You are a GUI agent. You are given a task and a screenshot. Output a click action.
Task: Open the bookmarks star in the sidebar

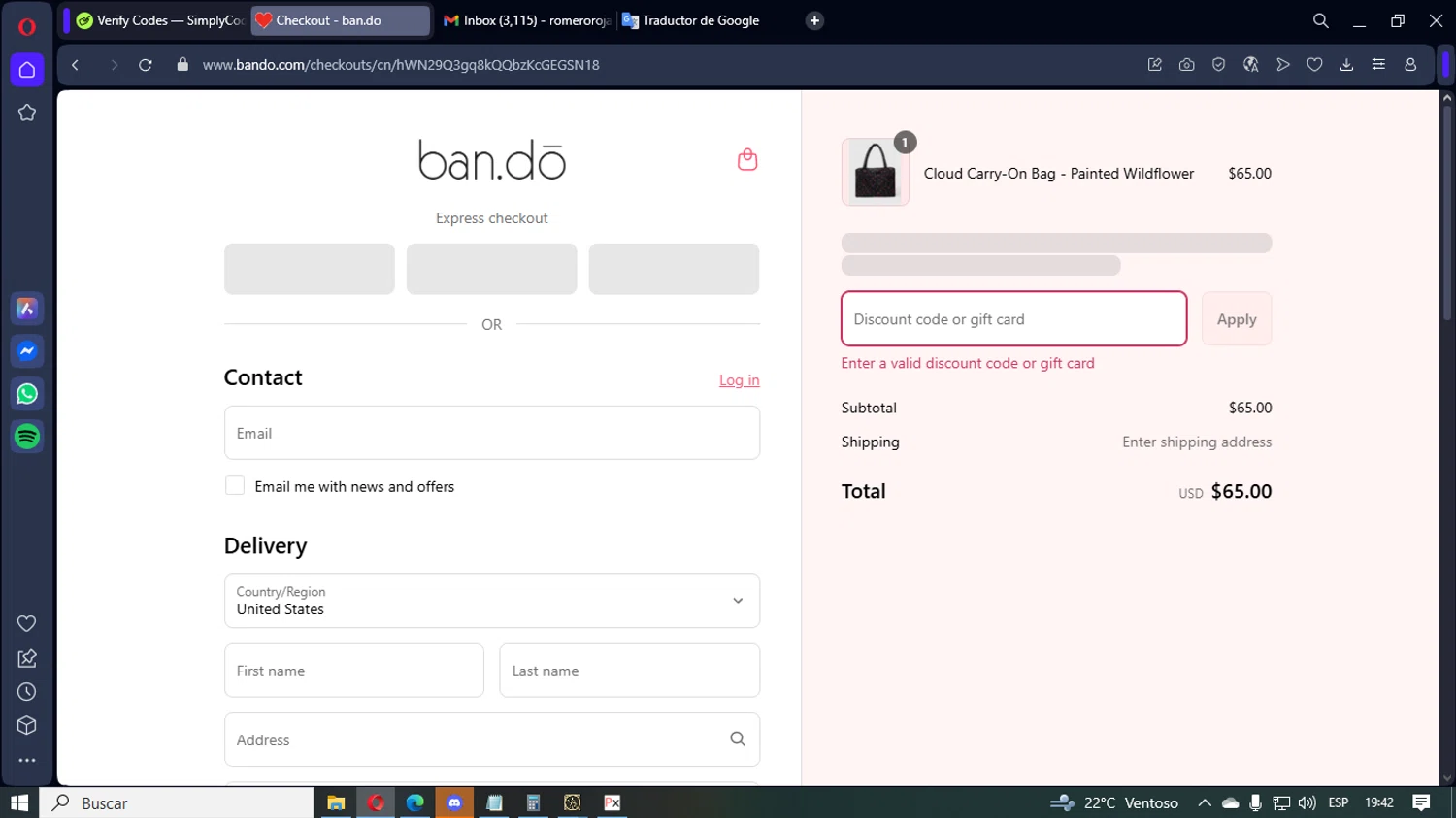tap(27, 113)
